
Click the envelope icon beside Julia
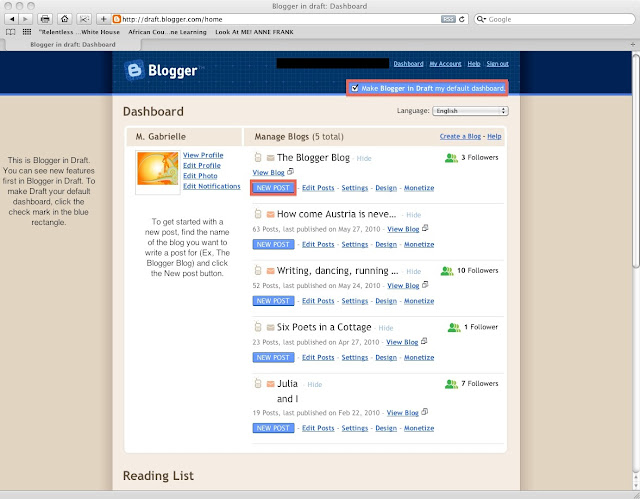(270, 384)
